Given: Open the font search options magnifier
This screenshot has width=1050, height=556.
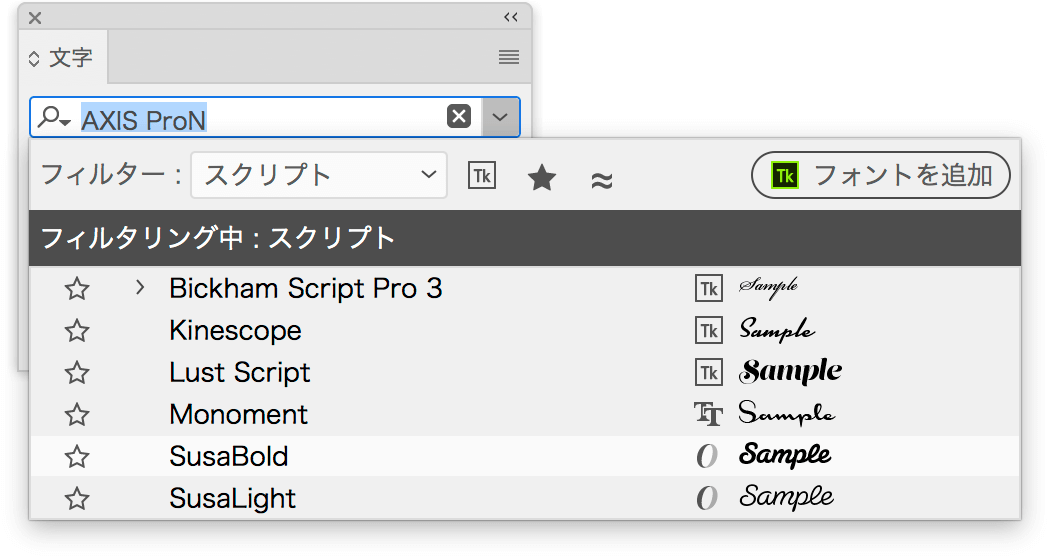Looking at the screenshot, I should point(54,117).
